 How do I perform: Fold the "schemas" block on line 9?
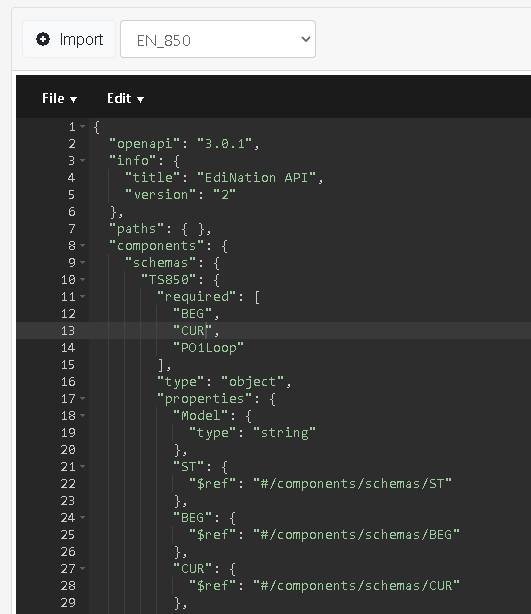(83, 262)
